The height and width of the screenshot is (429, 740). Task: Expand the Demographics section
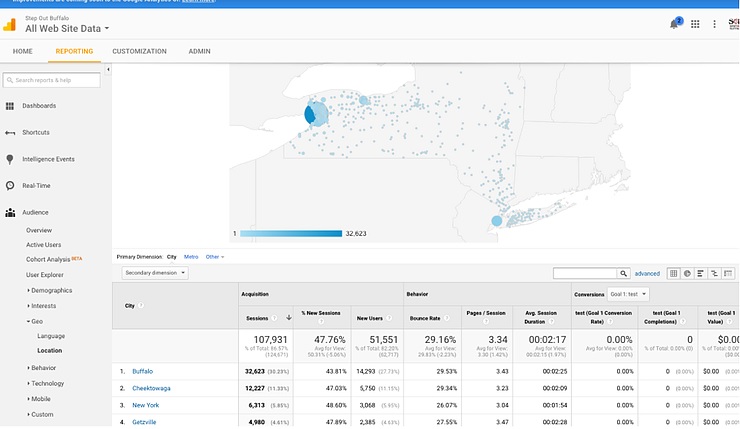pyautogui.click(x=50, y=290)
